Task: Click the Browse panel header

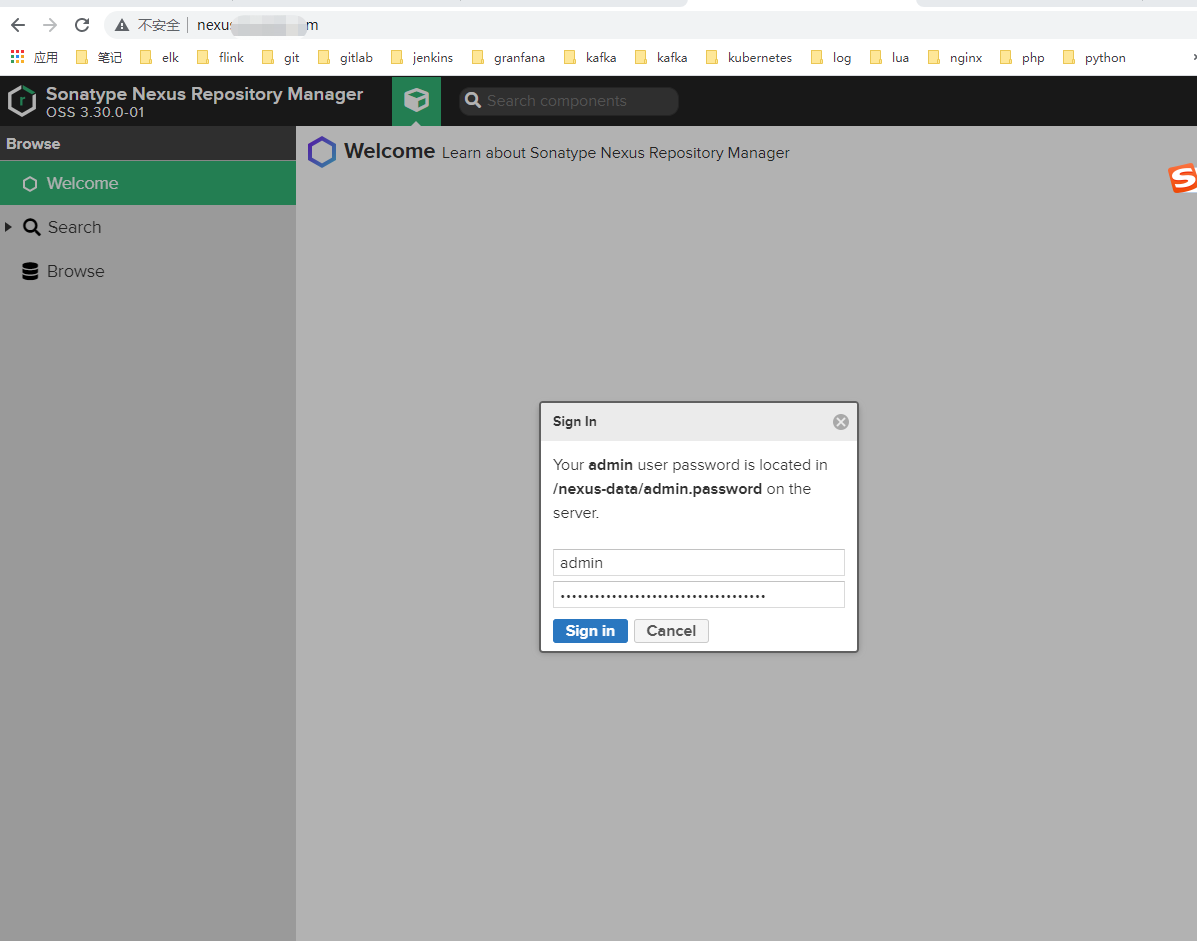Action: (147, 143)
